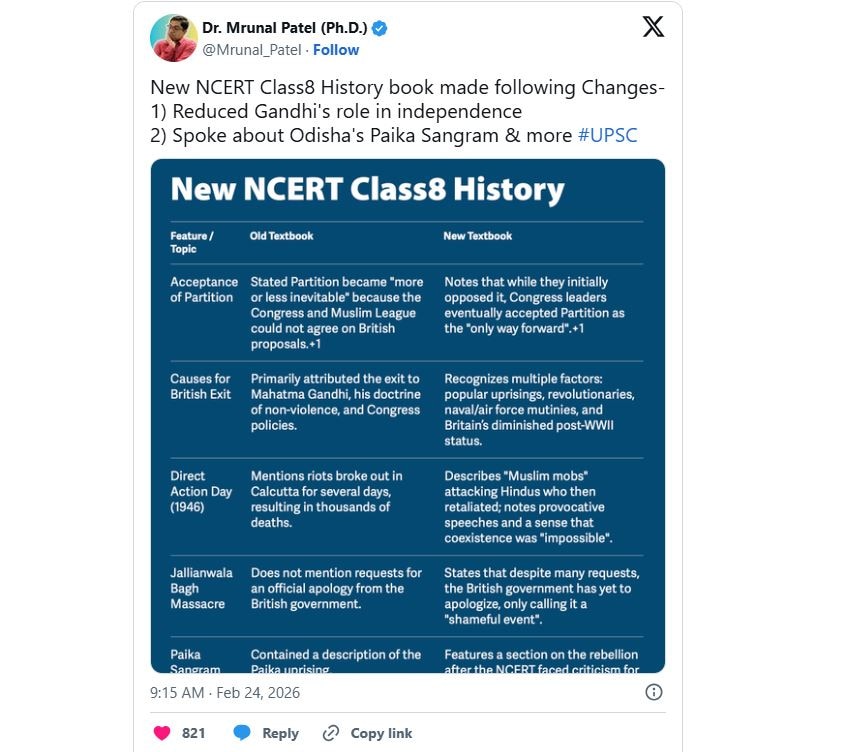Click the 'New Textbook' column header in image
867x752 pixels.
coord(478,236)
